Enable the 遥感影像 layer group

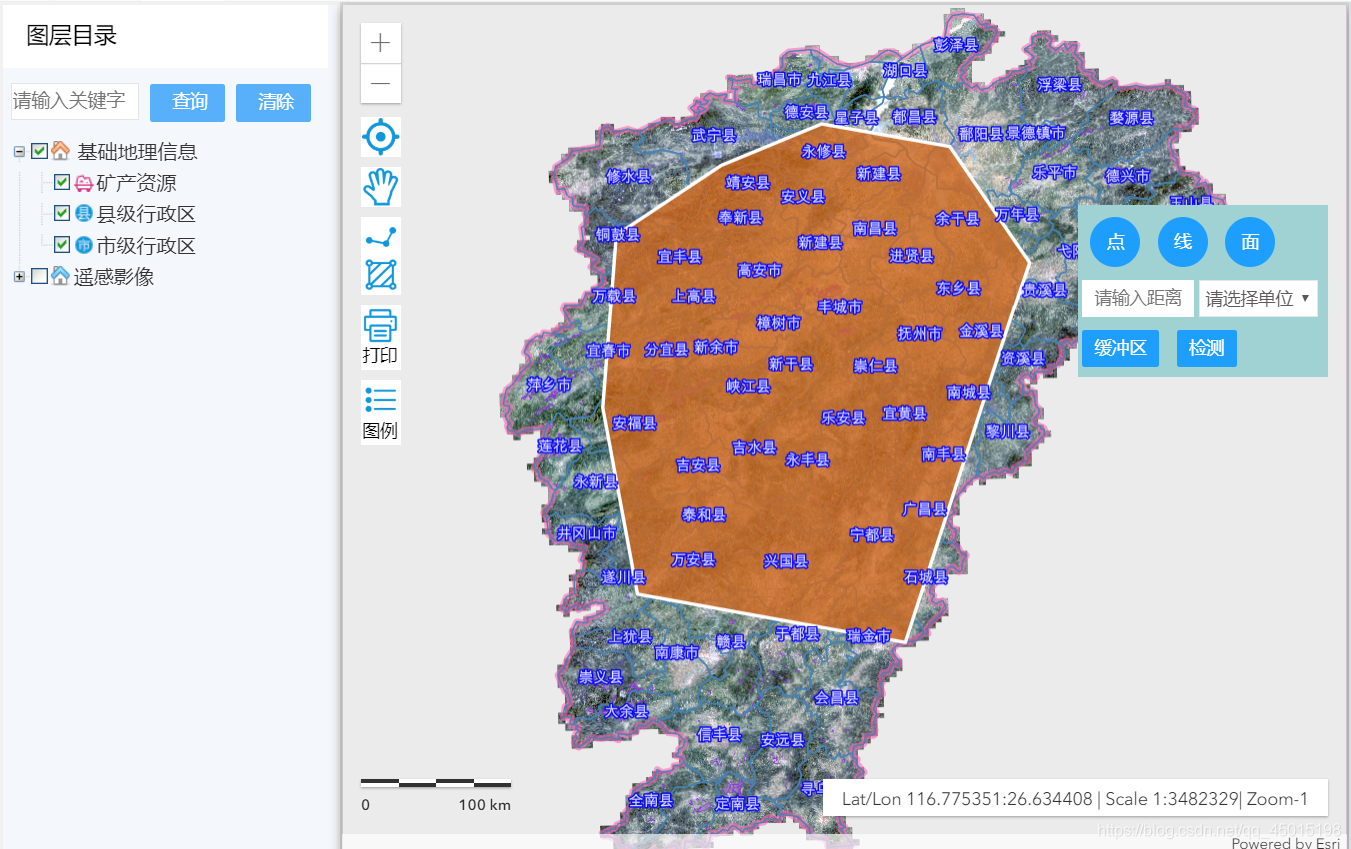point(38,276)
